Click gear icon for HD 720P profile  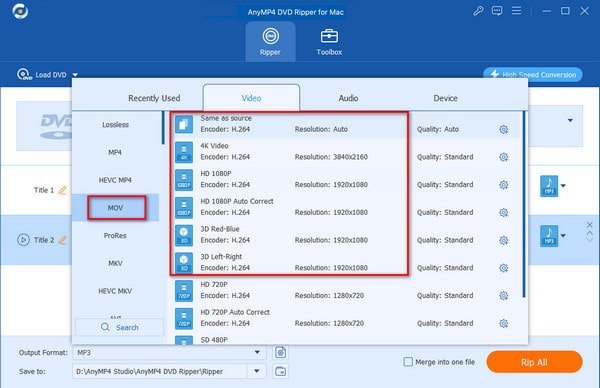coord(504,296)
